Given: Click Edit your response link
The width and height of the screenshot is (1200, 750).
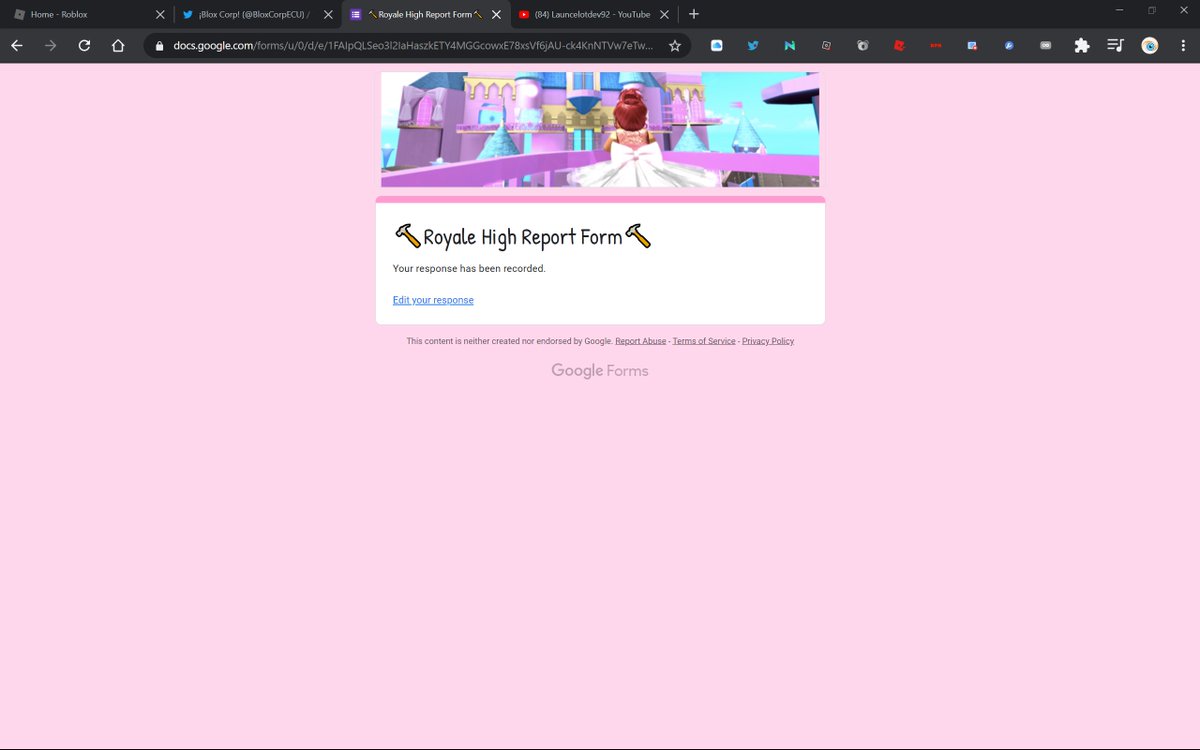Looking at the screenshot, I should tap(433, 300).
